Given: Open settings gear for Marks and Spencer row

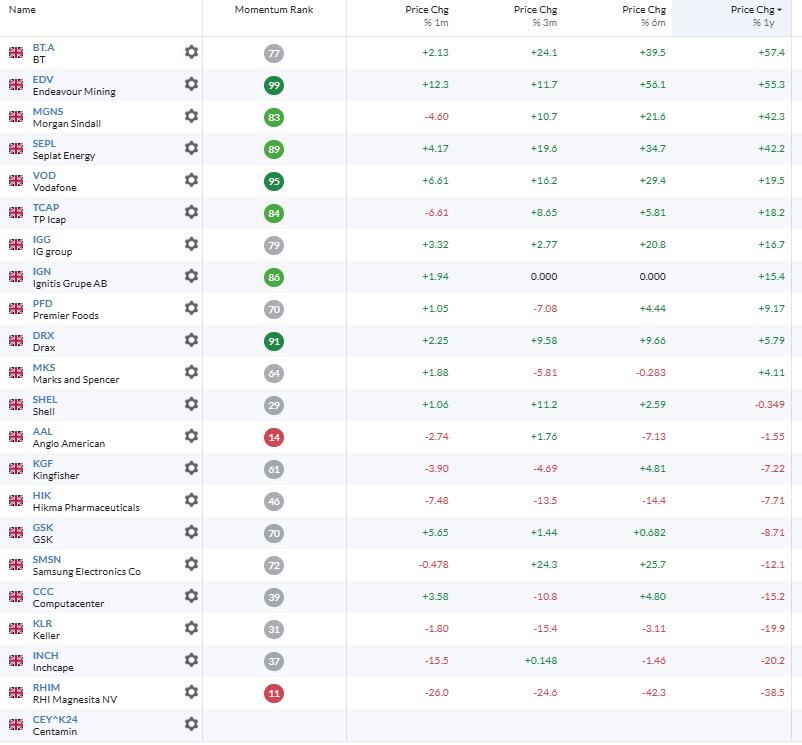Looking at the screenshot, I should [x=191, y=372].
